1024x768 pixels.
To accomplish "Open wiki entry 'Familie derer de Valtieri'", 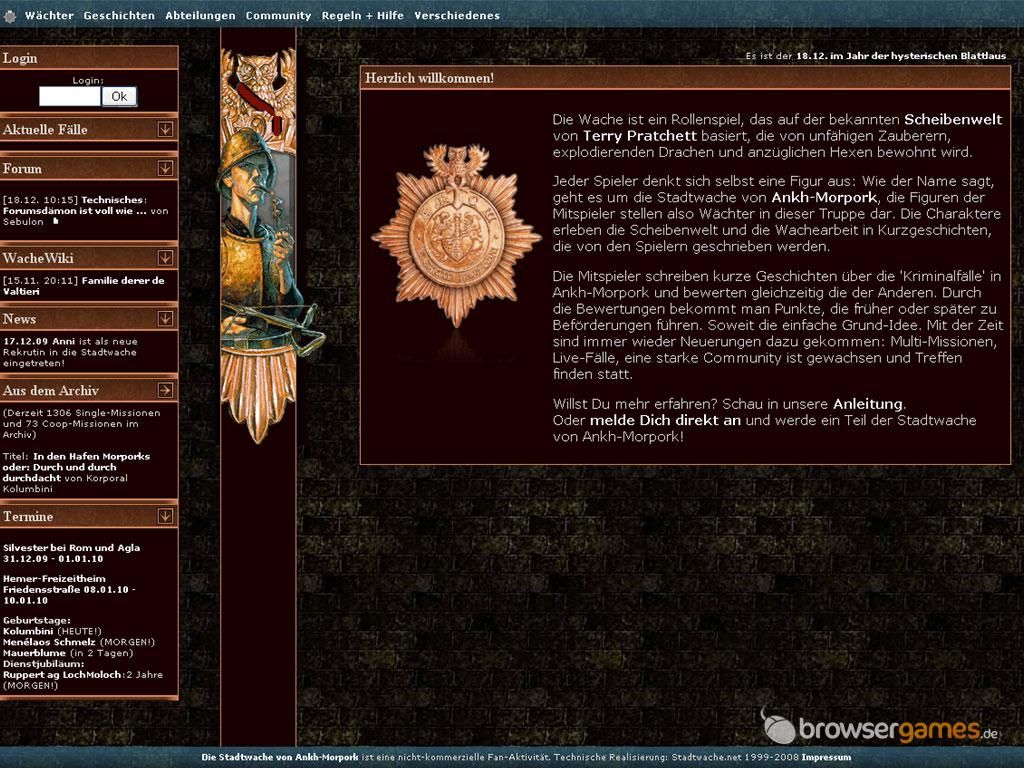I will click(x=84, y=286).
